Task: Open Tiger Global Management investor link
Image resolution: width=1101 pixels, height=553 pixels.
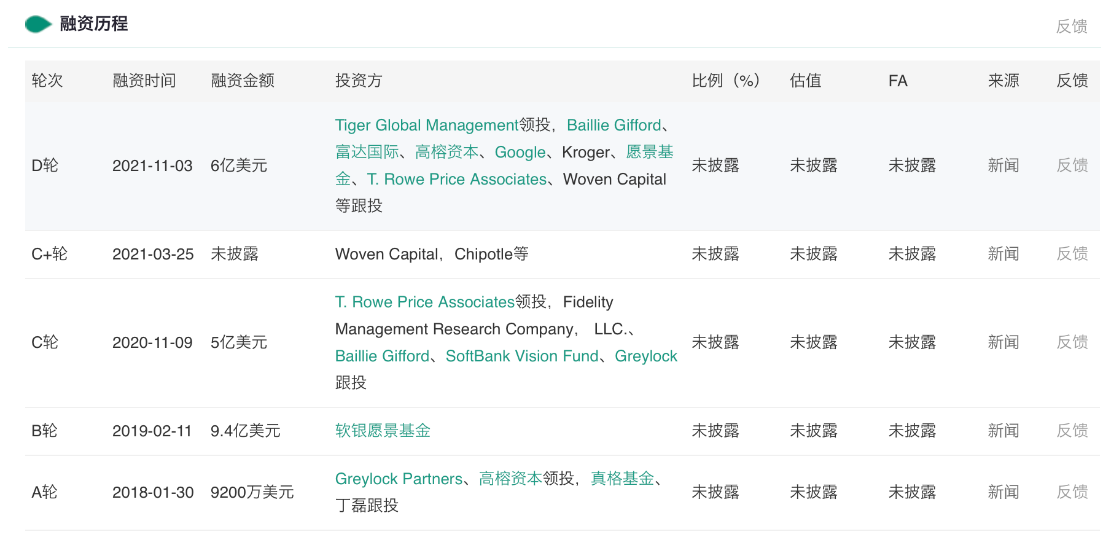Action: pyautogui.click(x=427, y=125)
